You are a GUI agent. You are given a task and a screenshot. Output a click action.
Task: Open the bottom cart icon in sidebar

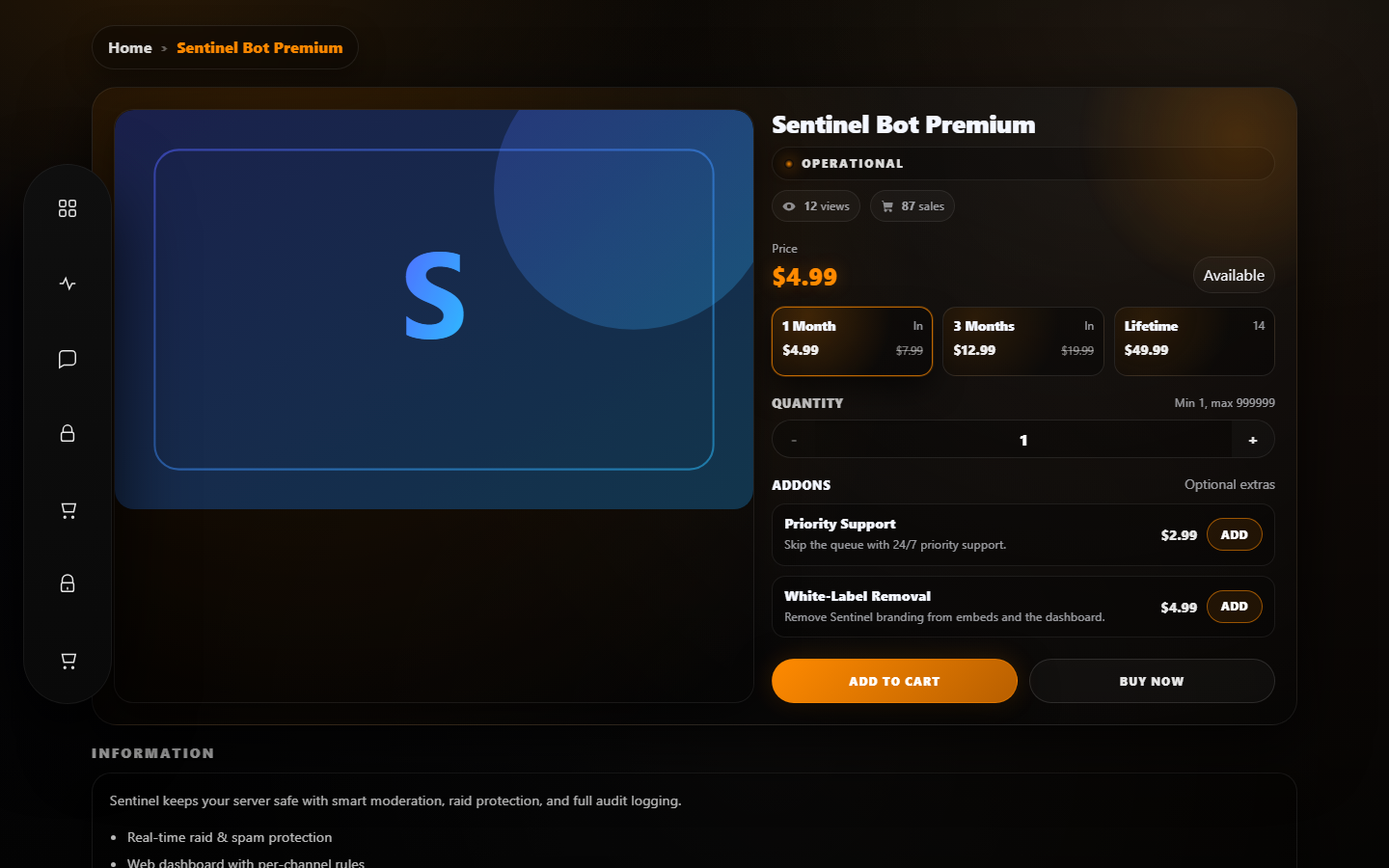click(x=68, y=661)
